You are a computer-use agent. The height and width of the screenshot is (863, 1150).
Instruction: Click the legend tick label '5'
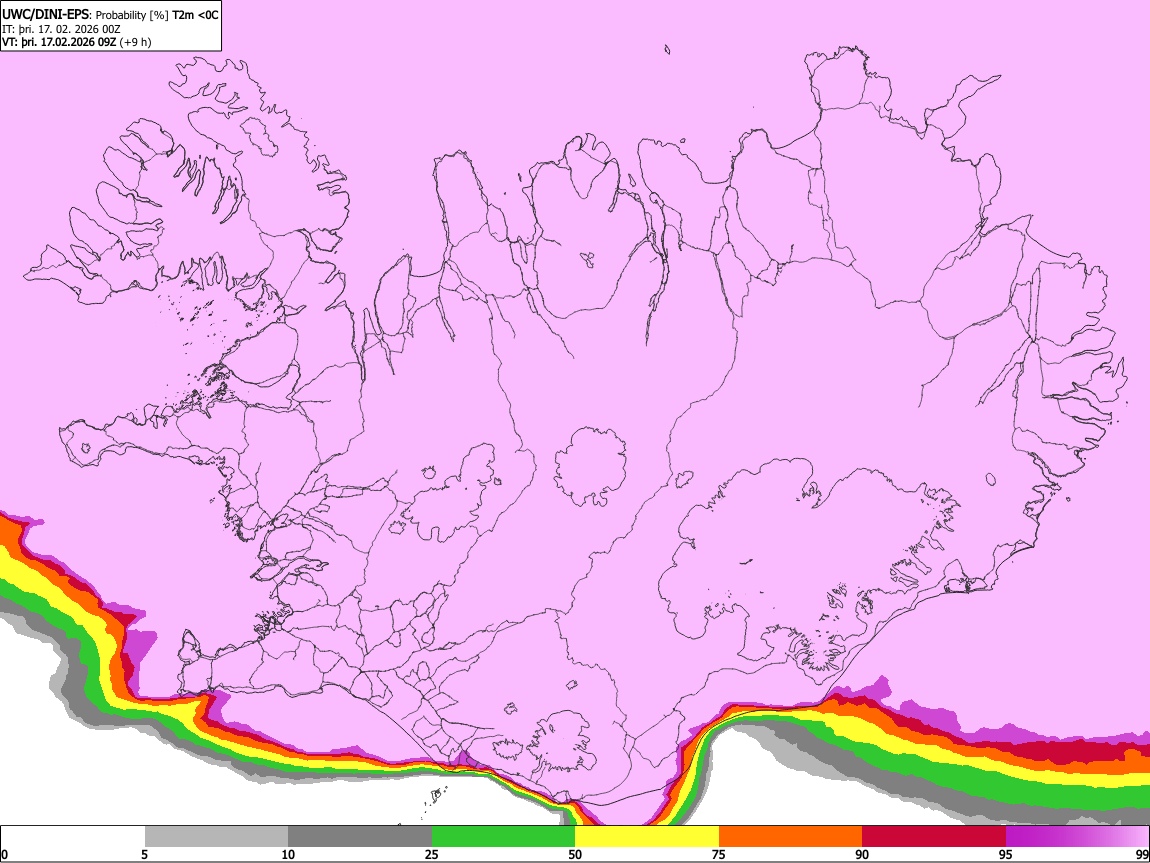tap(144, 854)
